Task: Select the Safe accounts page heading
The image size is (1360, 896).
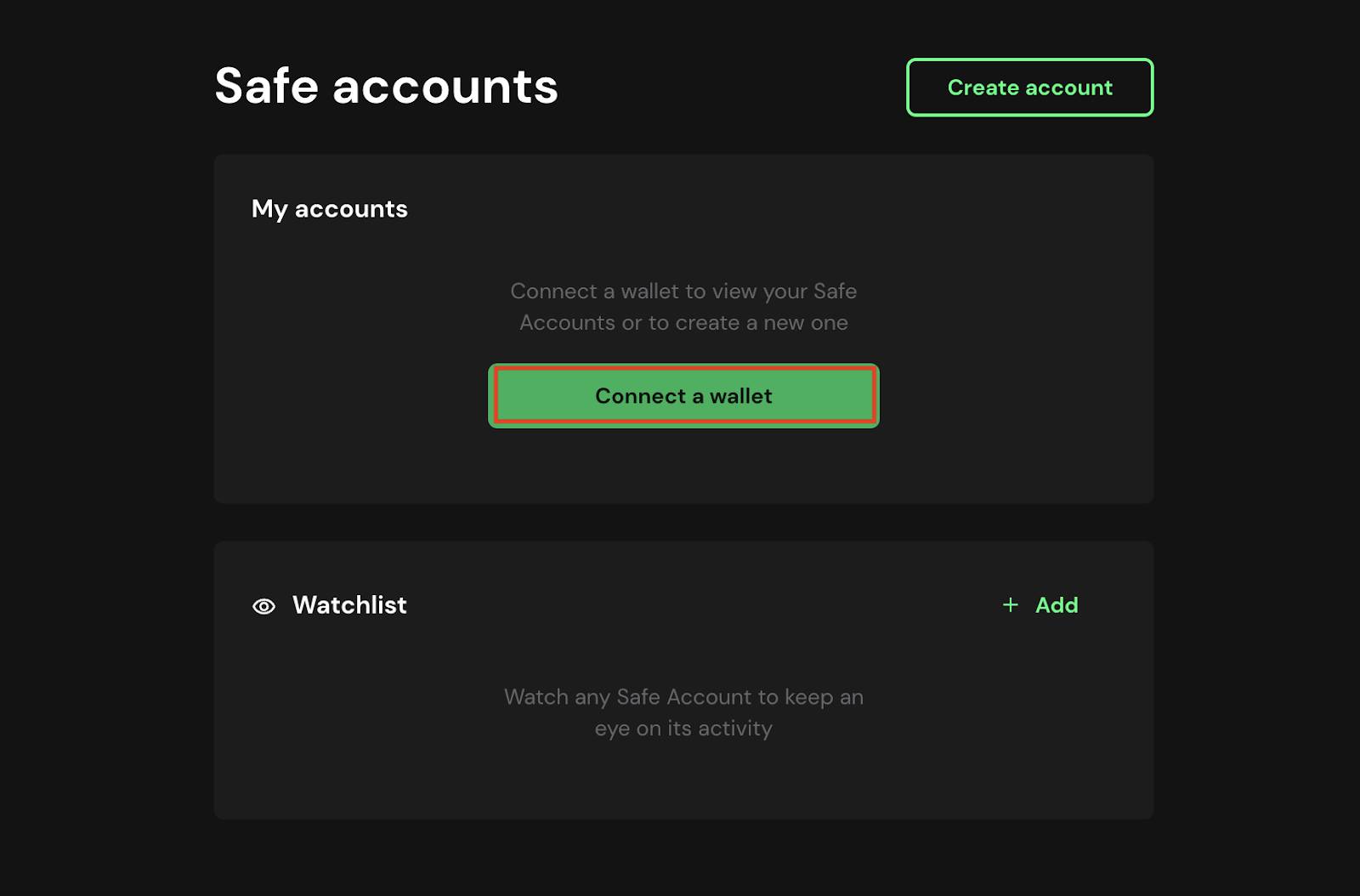Action: tap(387, 87)
